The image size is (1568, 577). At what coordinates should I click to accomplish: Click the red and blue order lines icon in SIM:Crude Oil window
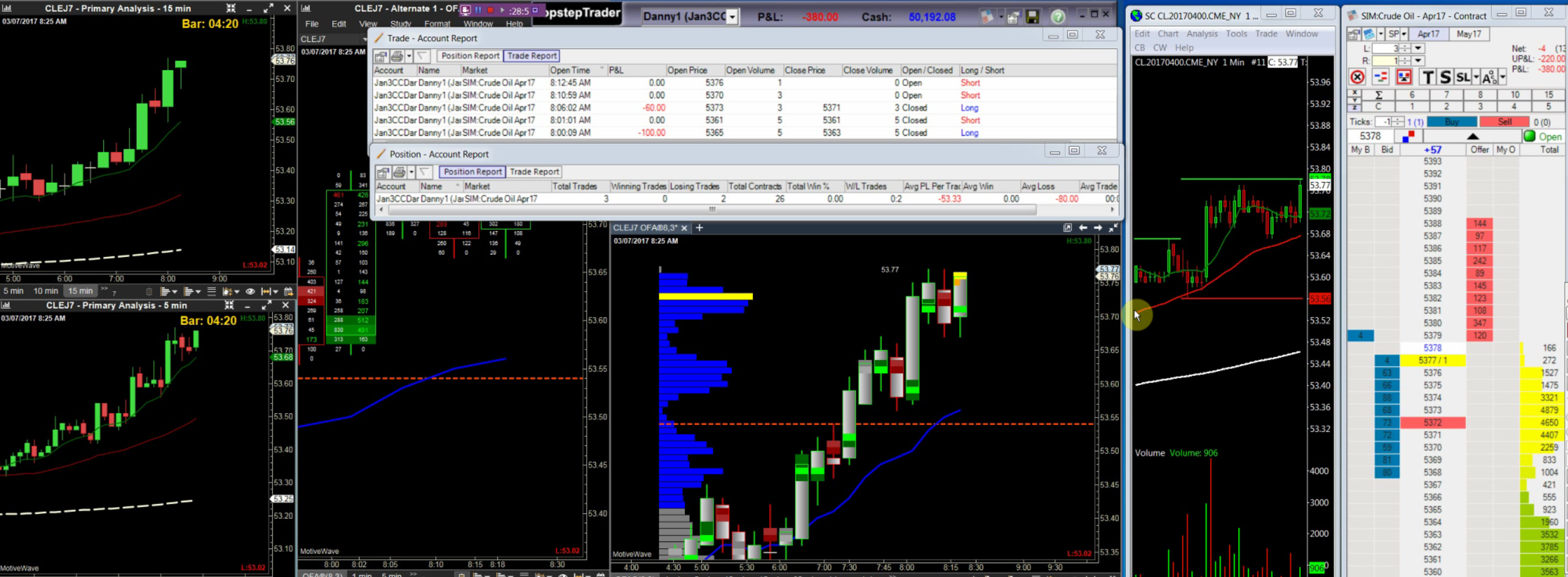point(1380,77)
